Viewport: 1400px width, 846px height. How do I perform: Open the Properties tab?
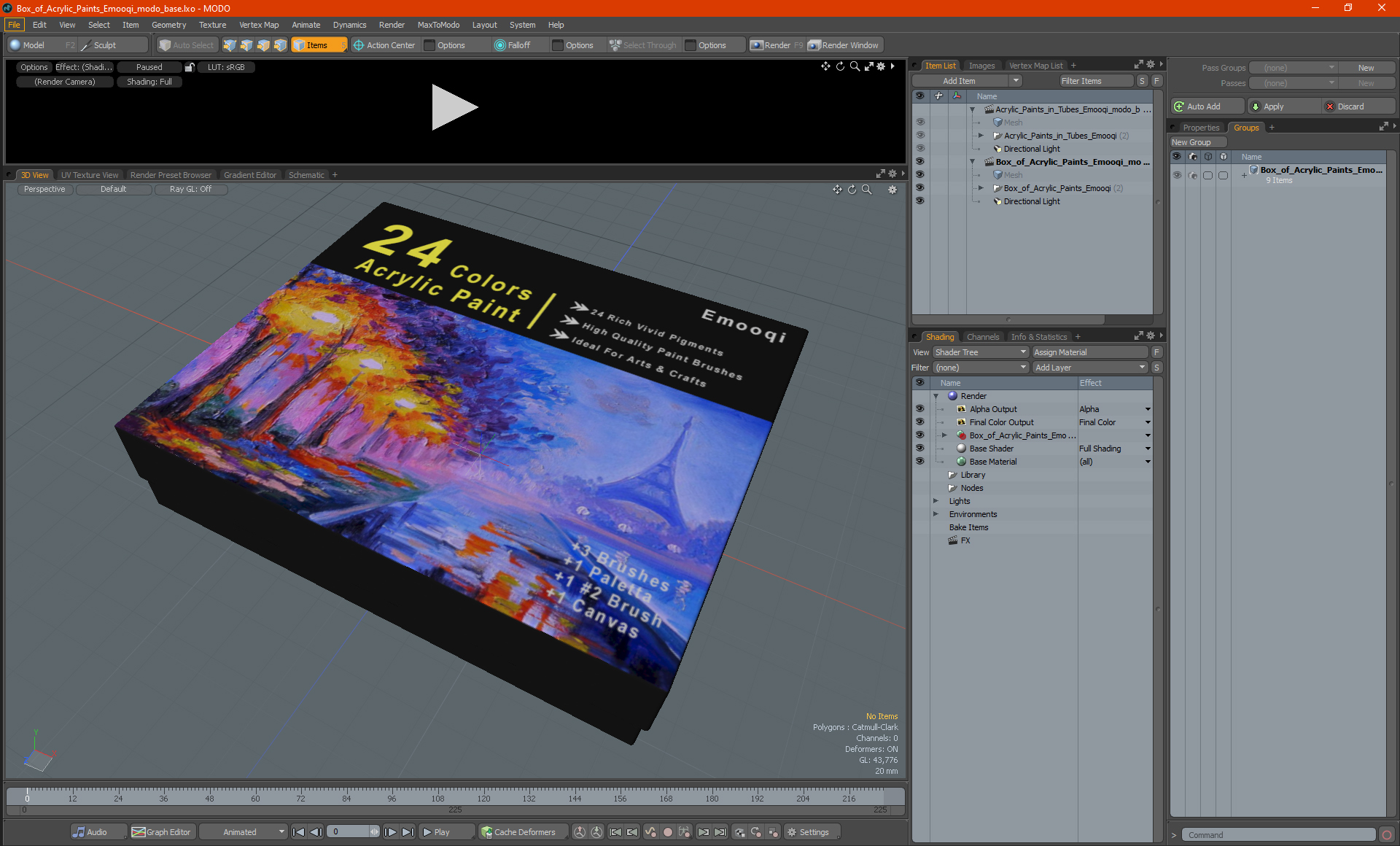point(1201,128)
